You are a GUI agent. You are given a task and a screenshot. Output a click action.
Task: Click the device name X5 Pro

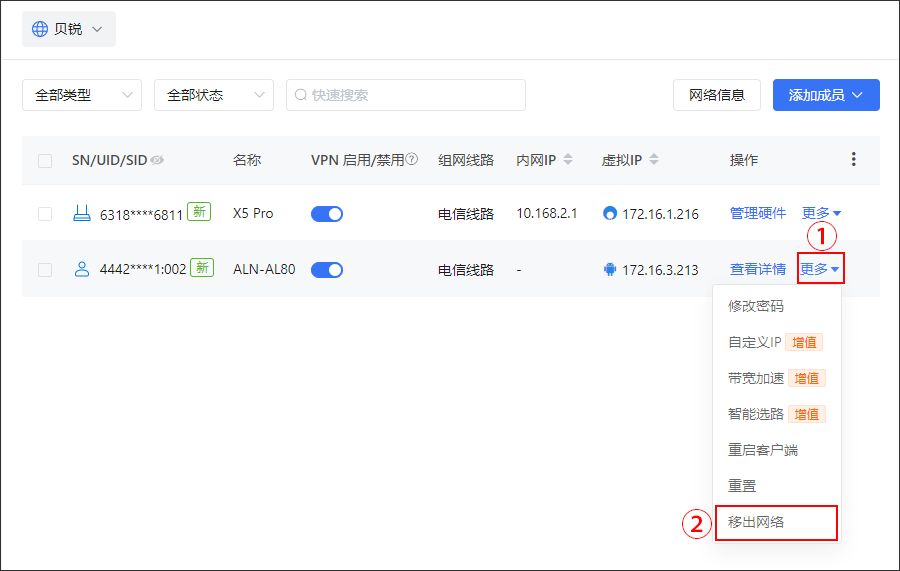click(253, 213)
